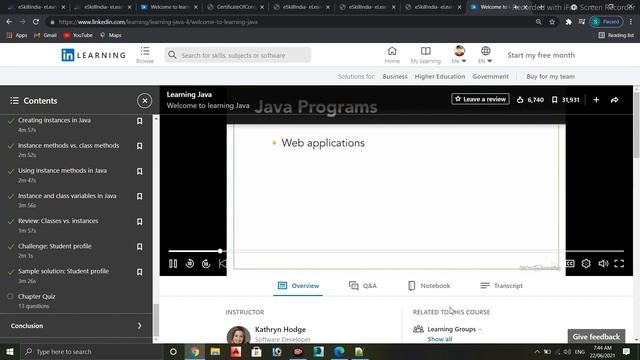Open Creating instances in Java lesson
640x360 pixels.
coord(54,120)
